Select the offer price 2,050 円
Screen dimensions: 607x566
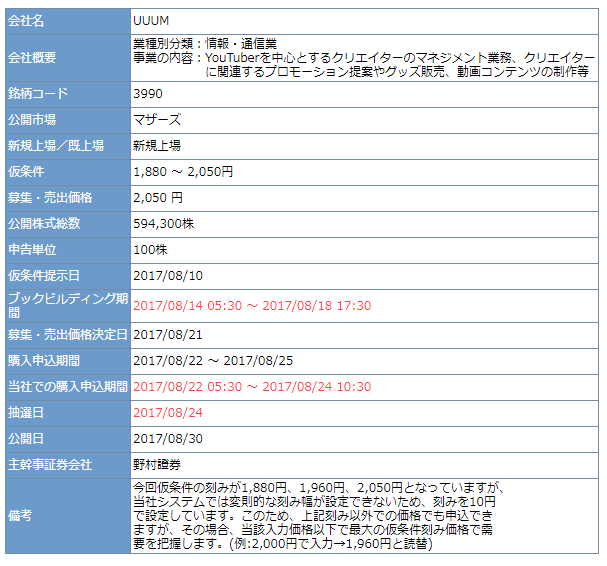[158, 197]
